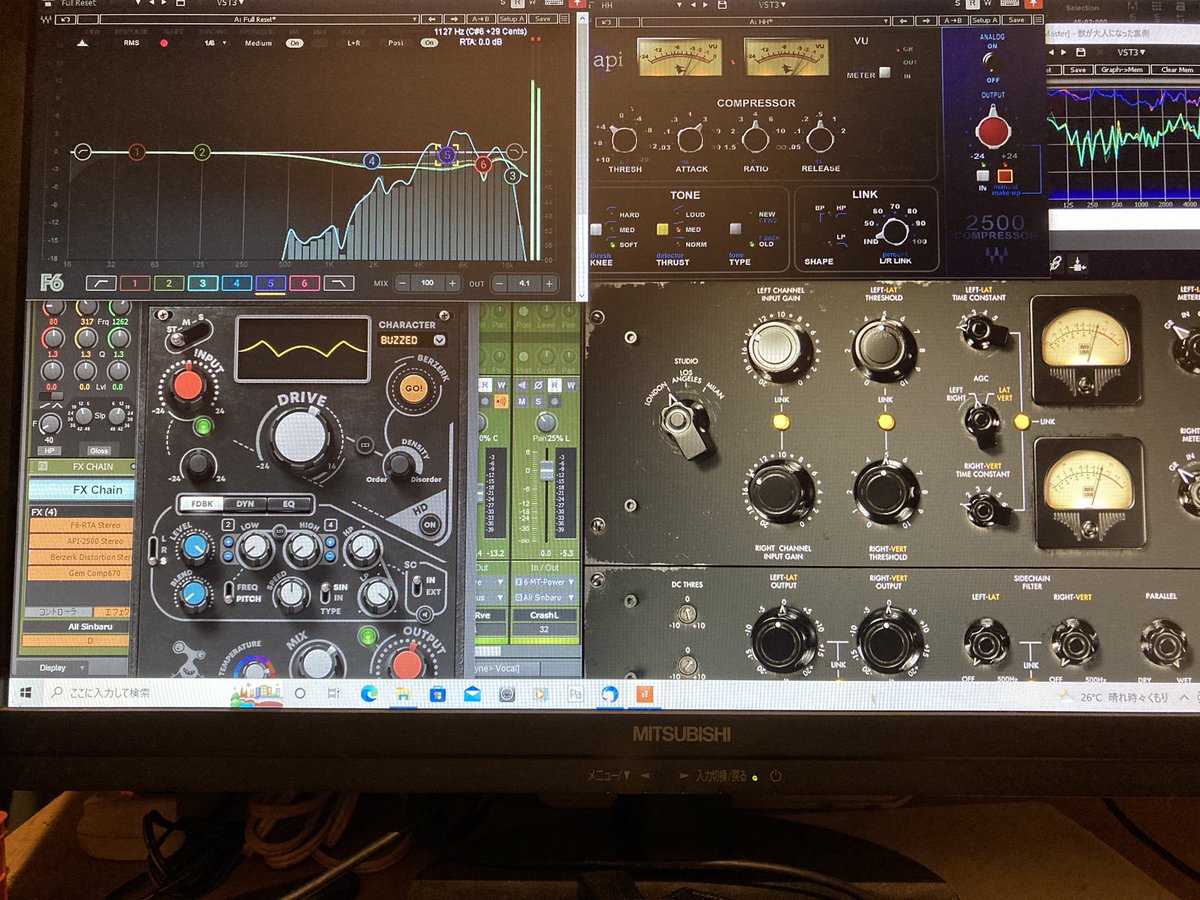The height and width of the screenshot is (900, 1200).
Task: Flip the FREQ/PITCH switch in Berzerk
Action: pyautogui.click(x=228, y=592)
